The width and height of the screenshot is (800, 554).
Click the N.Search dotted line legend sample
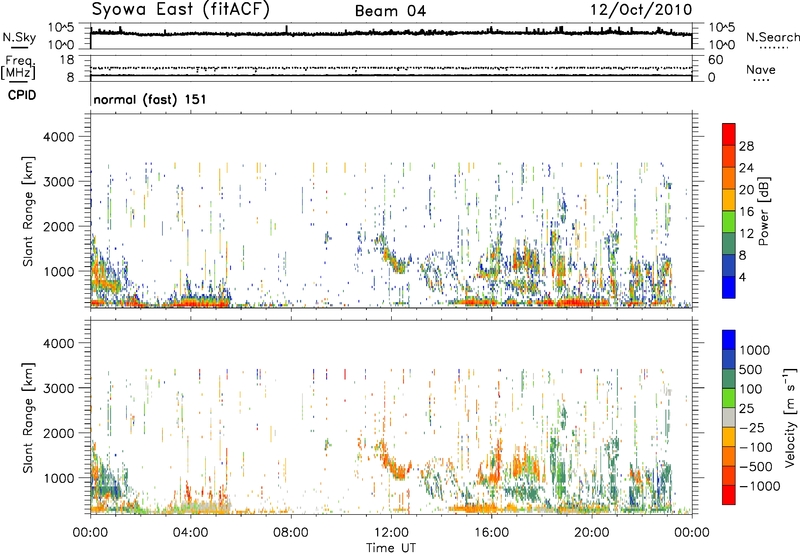(772, 48)
